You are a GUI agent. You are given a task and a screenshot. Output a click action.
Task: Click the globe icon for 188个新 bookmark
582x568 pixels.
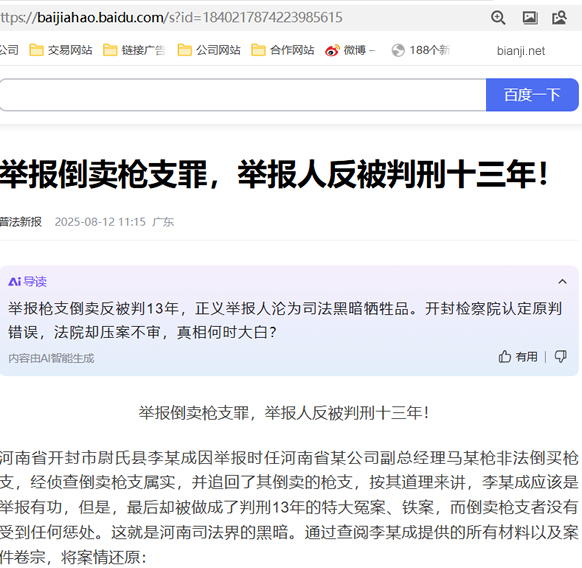[398, 50]
